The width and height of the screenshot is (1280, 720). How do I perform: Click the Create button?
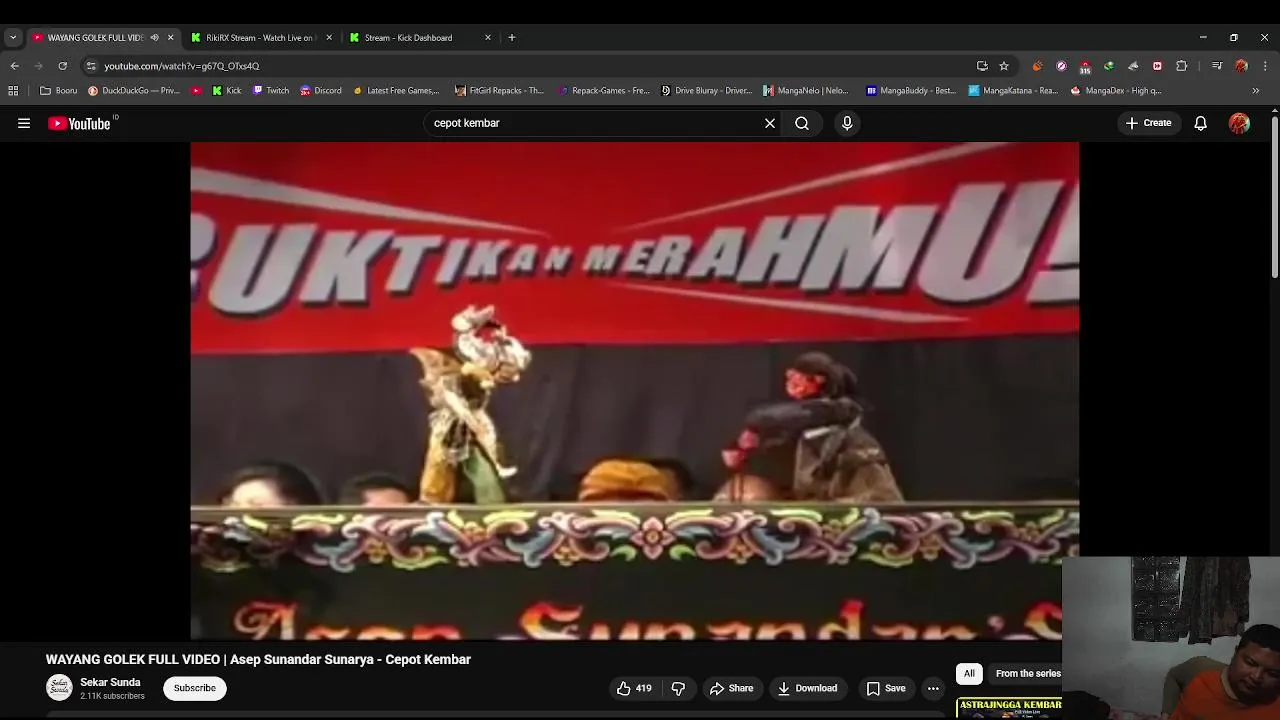pos(1148,123)
